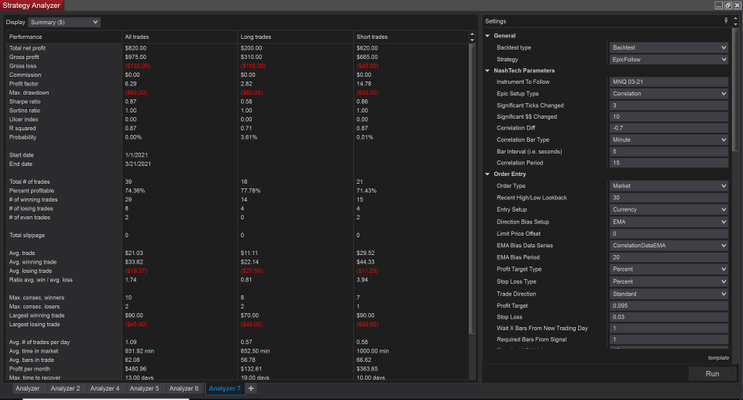
Task: Collapse the Order Entry section
Action: [x=488, y=173]
